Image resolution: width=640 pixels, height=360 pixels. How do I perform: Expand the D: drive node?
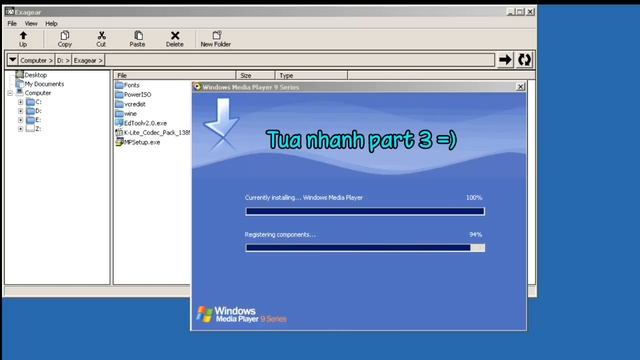click(20, 111)
